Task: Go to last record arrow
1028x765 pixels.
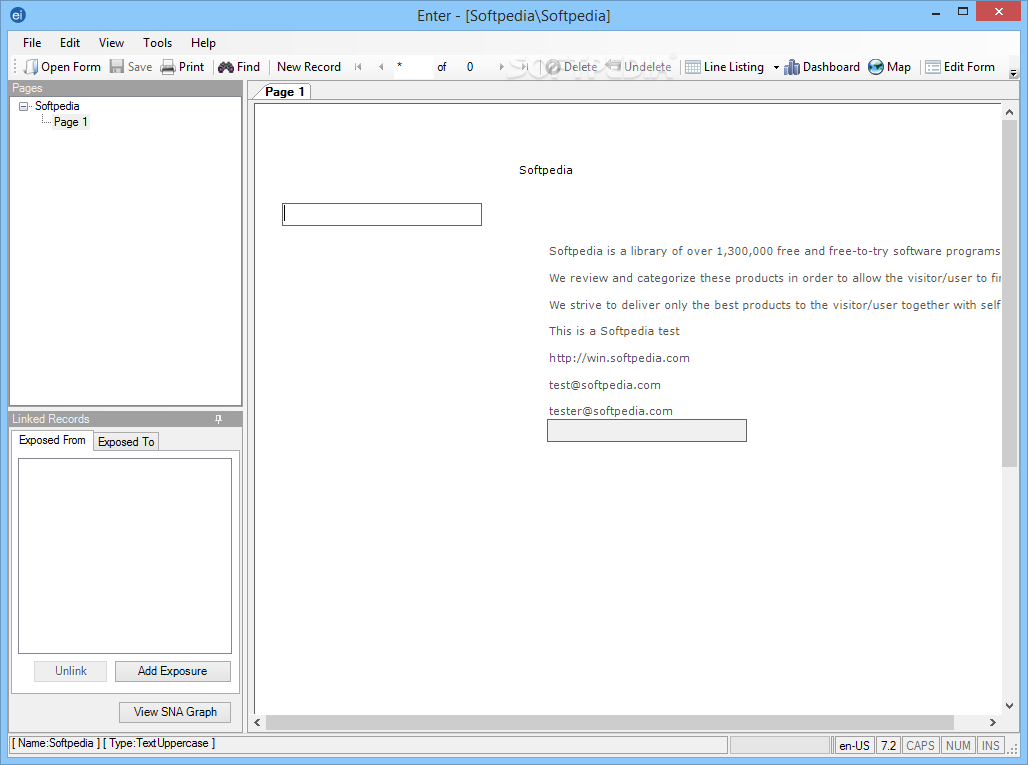Action: [524, 67]
